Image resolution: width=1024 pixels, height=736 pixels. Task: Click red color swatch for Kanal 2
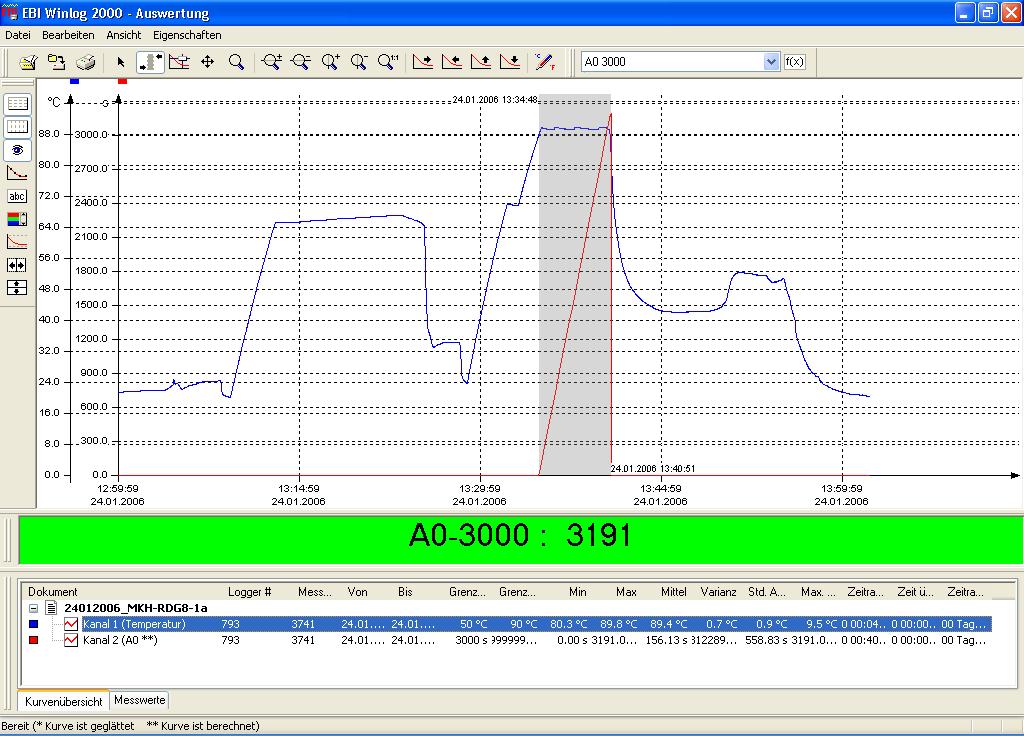(x=34, y=641)
